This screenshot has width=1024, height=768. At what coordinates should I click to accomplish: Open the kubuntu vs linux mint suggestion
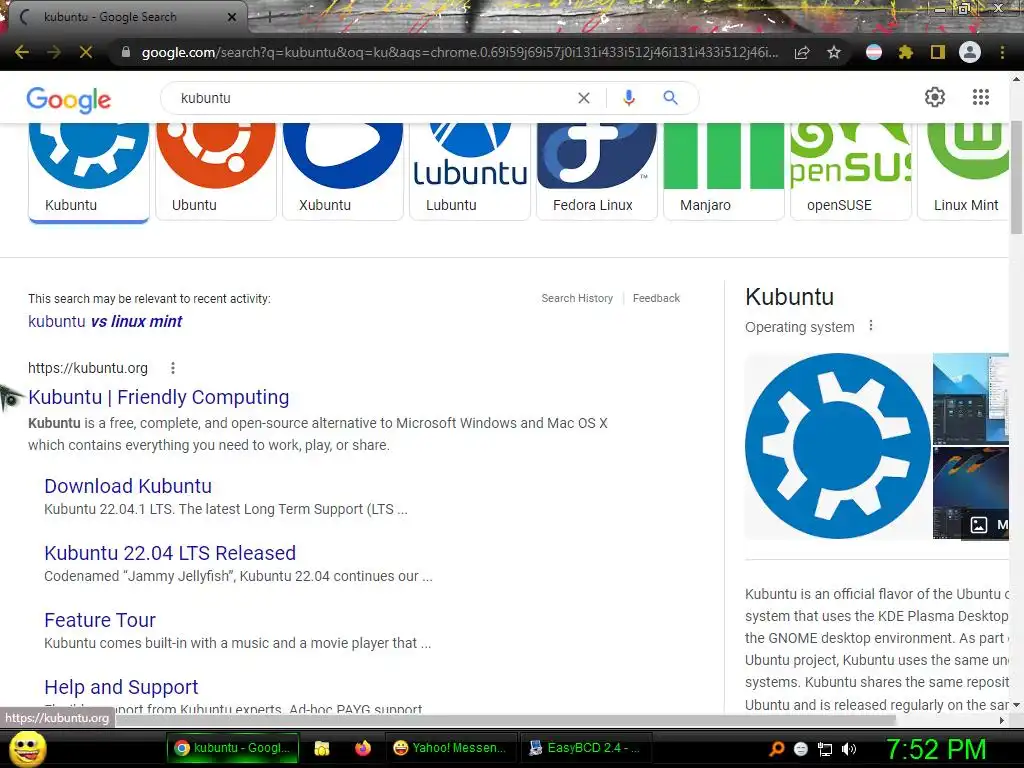(x=105, y=321)
